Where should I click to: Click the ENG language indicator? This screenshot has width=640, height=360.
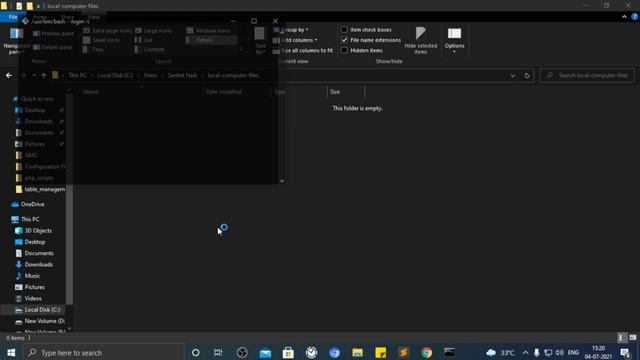point(573,352)
